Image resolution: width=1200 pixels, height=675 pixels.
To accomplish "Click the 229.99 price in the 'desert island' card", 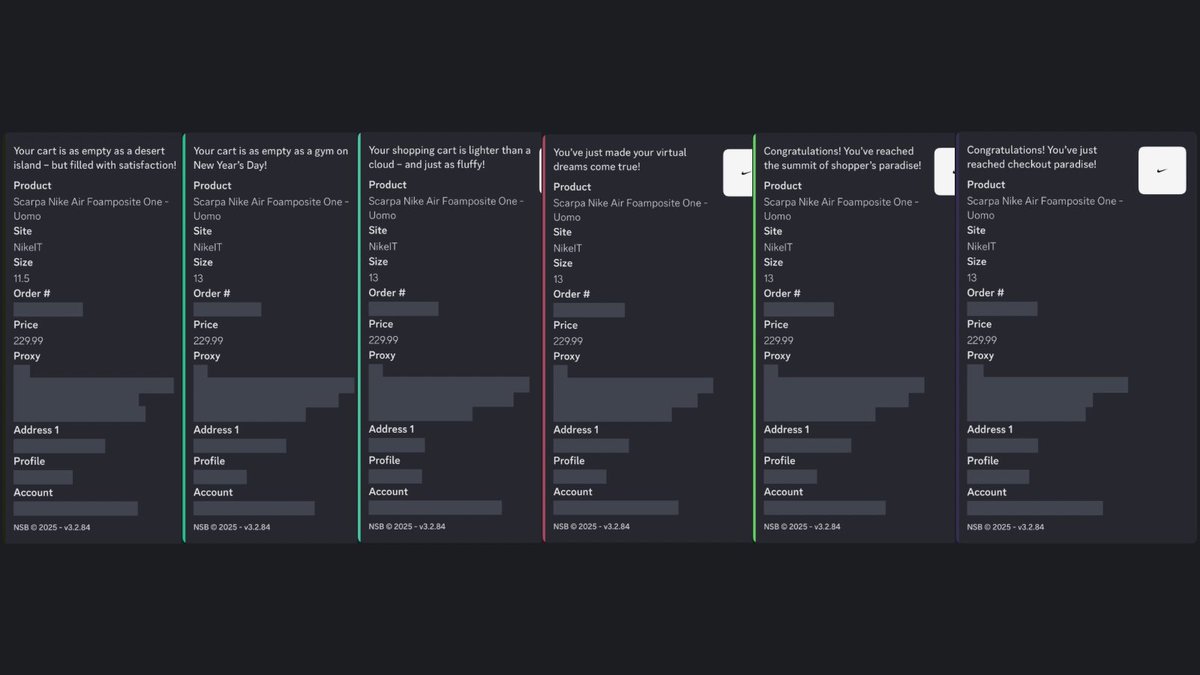I will tap(28, 341).
